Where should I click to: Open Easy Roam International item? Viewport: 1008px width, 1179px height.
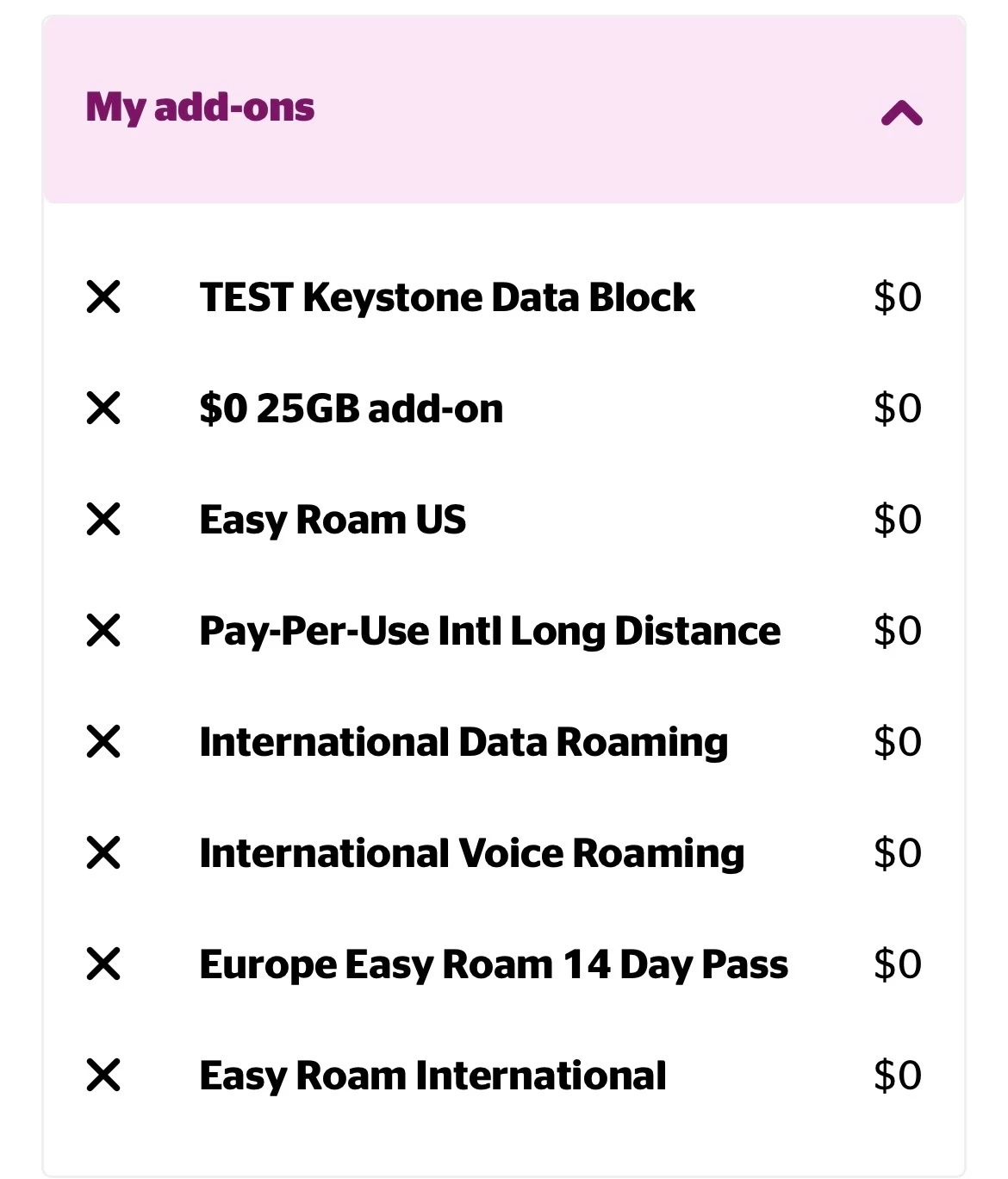[x=433, y=1076]
